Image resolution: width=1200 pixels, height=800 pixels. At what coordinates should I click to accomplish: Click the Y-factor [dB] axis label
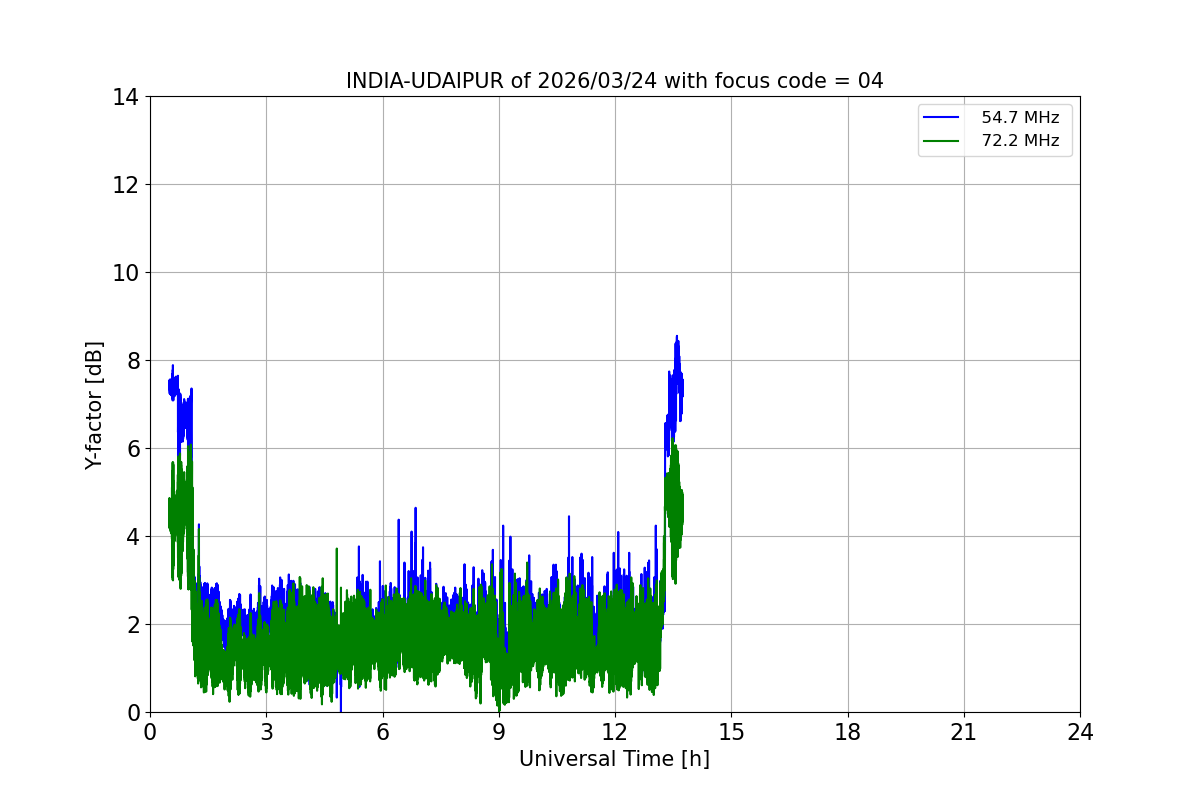(94, 405)
